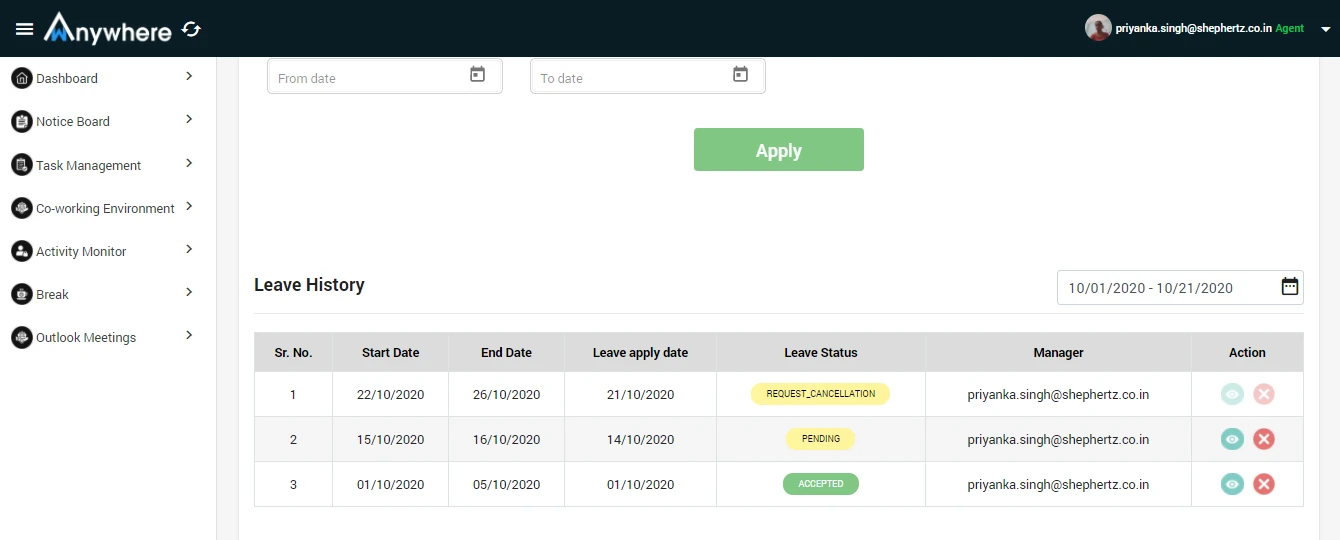Open From date calendar icon
Viewport: 1340px width, 540px height.
pos(477,74)
